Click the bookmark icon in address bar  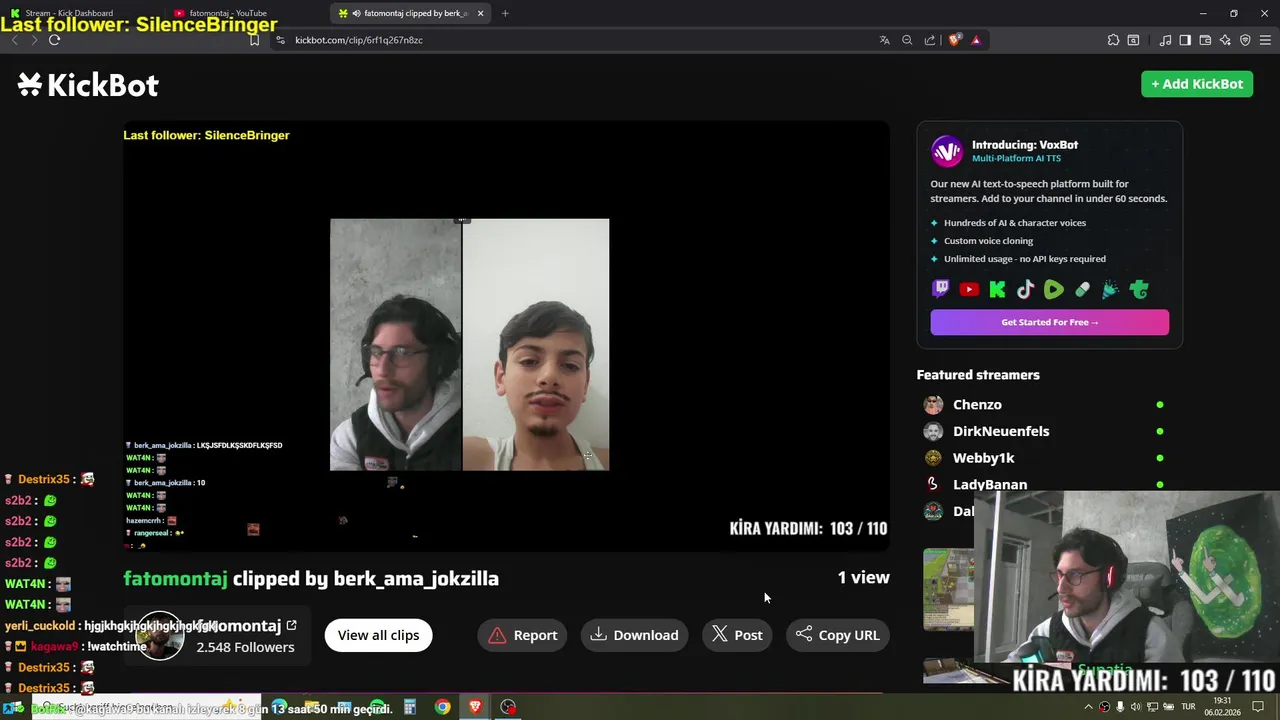(254, 40)
